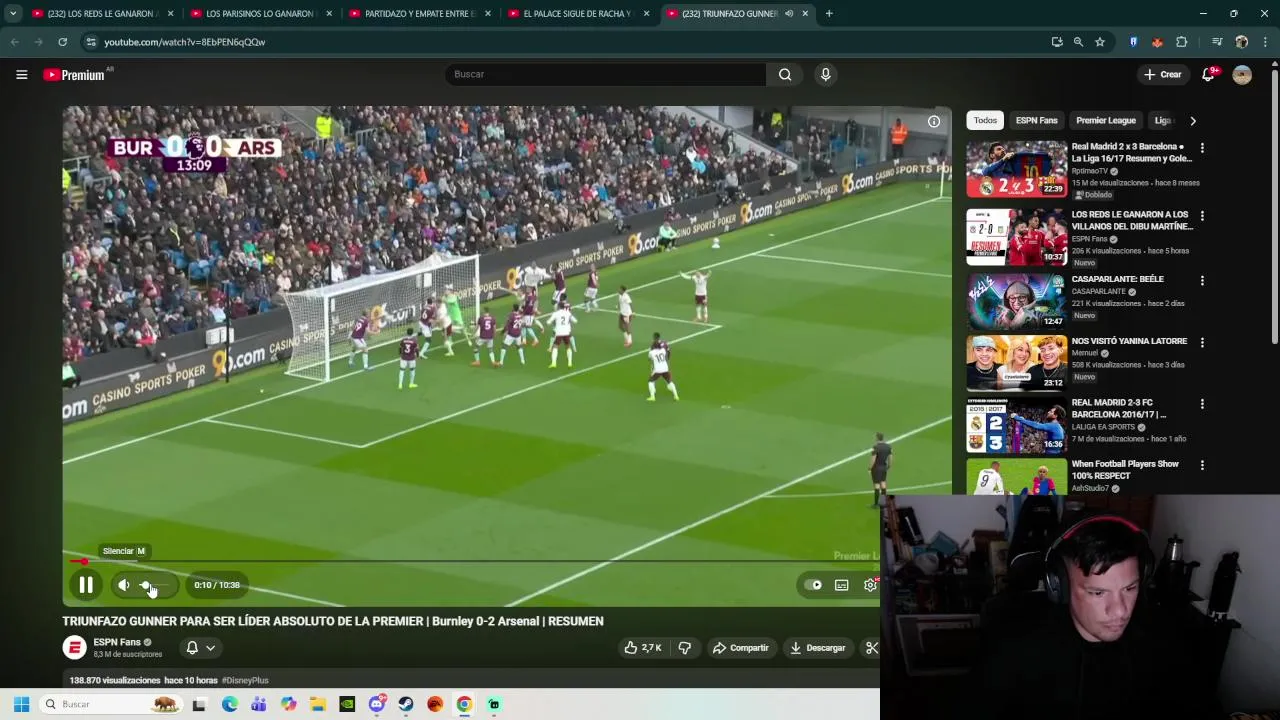
Task: Open the MetaMask fox extension icon
Action: click(1157, 42)
